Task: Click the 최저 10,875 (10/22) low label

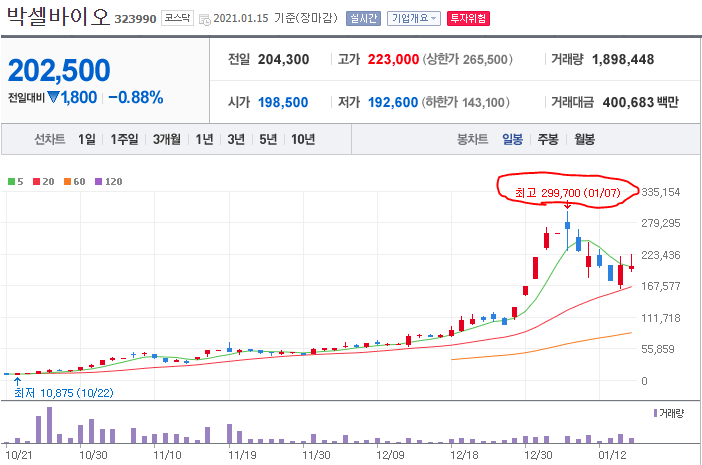Action: (x=64, y=393)
